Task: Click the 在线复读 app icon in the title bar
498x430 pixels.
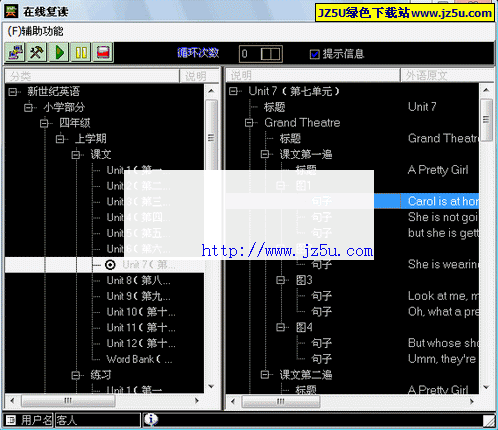Action: [11, 11]
